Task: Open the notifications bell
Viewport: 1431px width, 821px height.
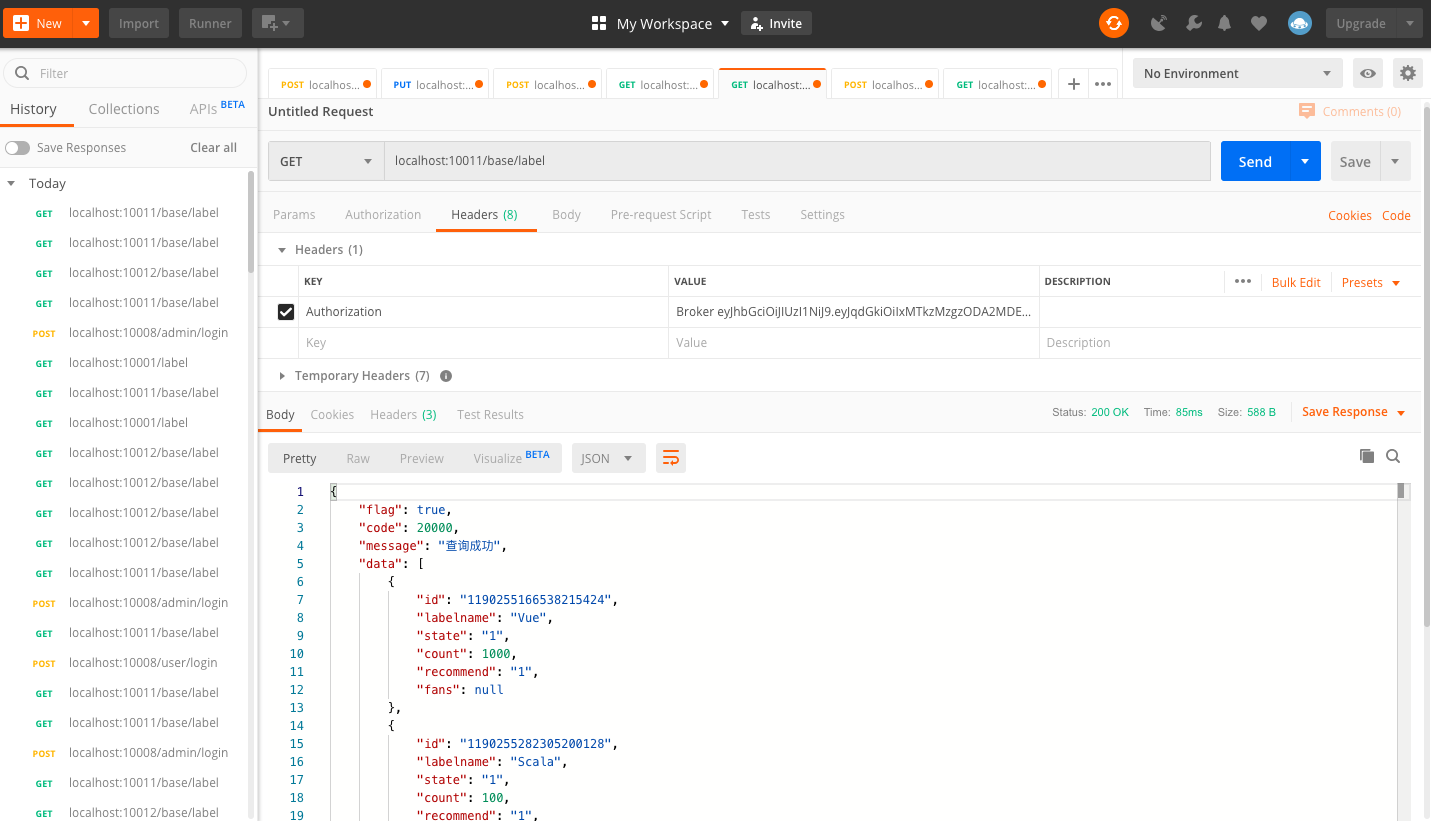Action: click(x=1224, y=23)
